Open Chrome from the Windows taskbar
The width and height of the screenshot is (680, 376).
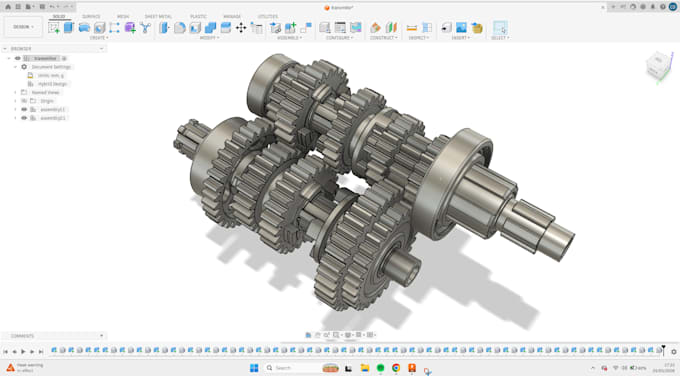point(396,368)
